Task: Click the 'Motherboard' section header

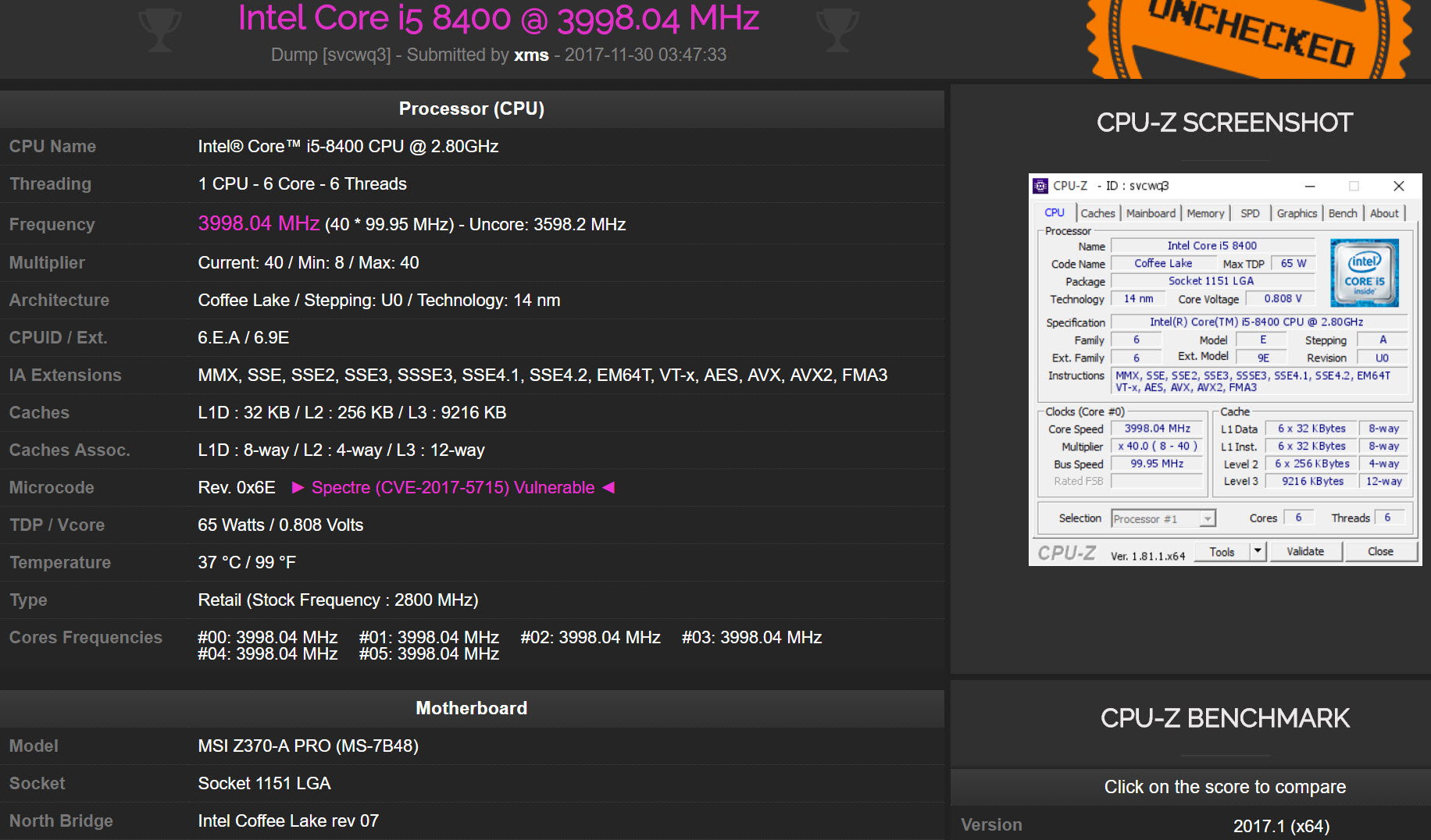Action: [x=472, y=708]
